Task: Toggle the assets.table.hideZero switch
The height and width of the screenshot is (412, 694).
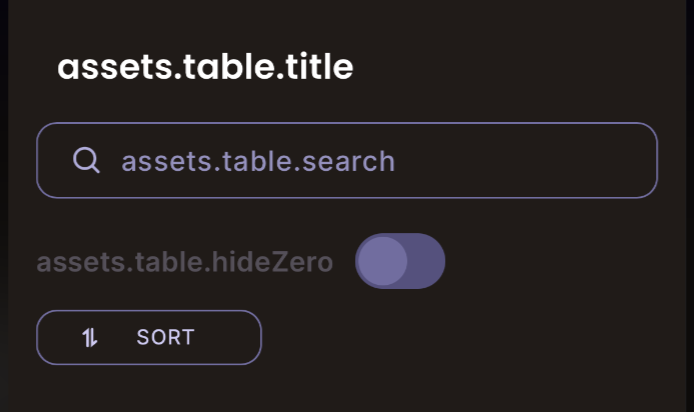Action: pyautogui.click(x=400, y=261)
